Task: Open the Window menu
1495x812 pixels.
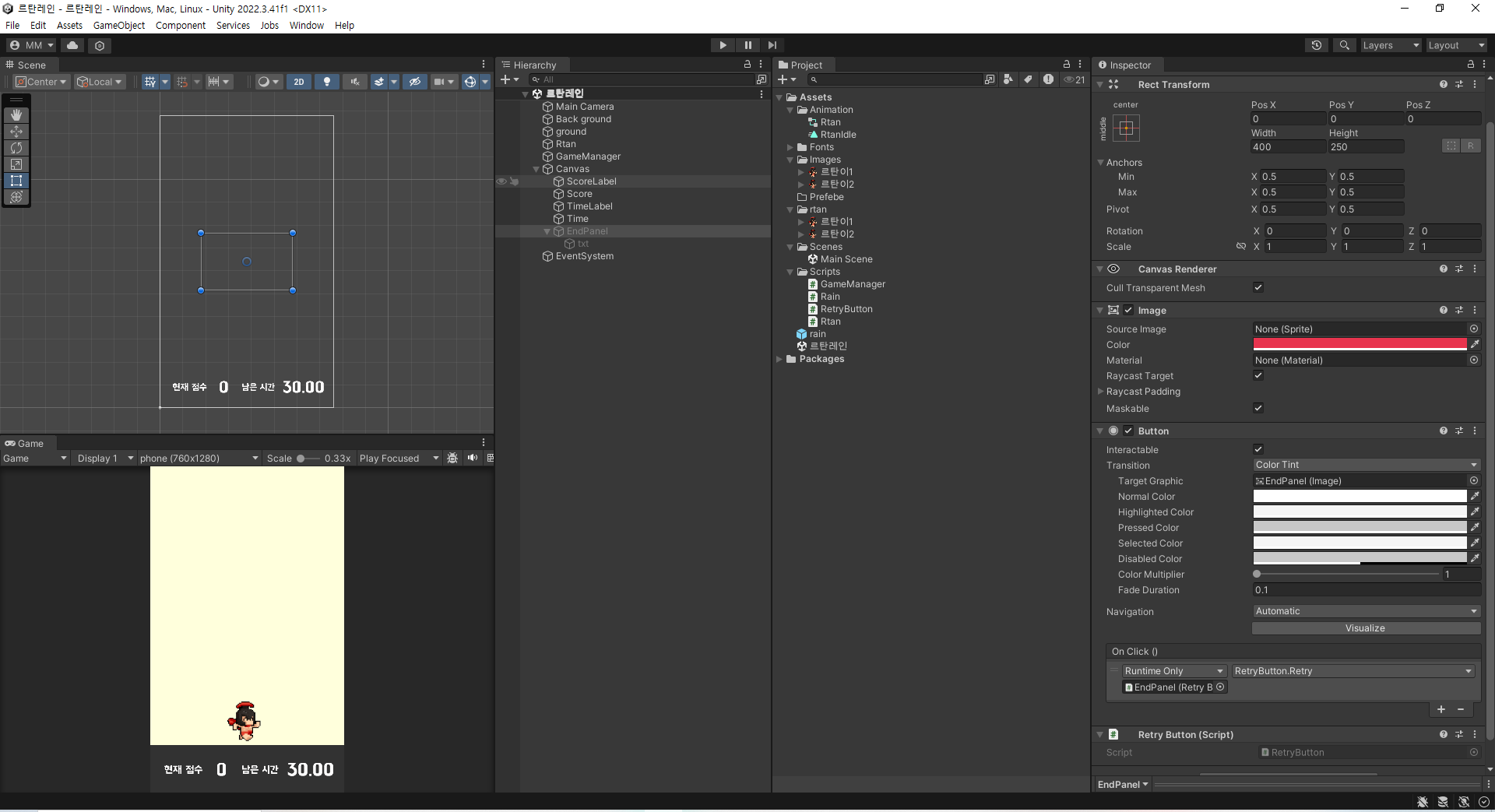Action: 307,25
